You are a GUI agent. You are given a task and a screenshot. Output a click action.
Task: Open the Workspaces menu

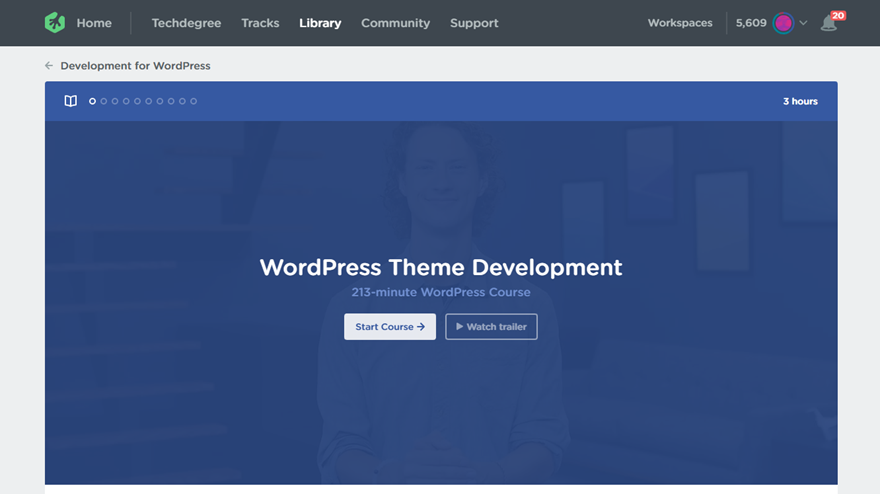(x=680, y=23)
